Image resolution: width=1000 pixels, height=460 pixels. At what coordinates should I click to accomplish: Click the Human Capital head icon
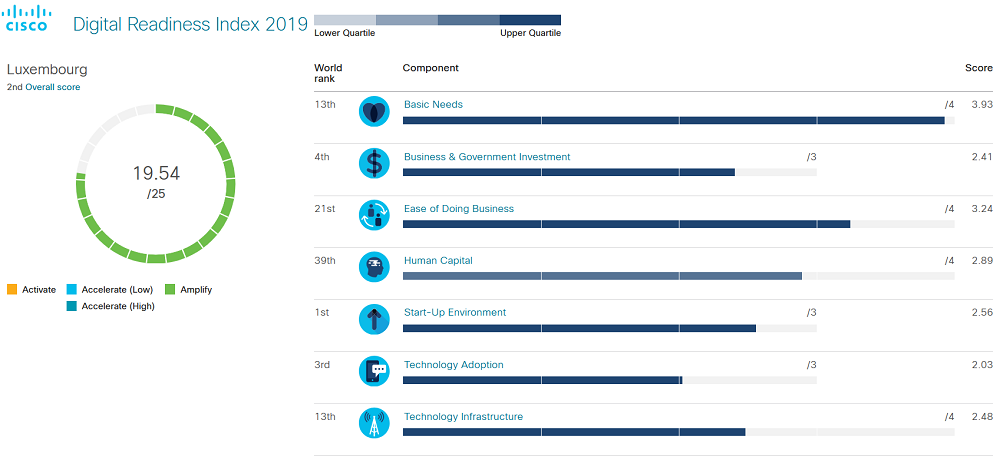[374, 267]
